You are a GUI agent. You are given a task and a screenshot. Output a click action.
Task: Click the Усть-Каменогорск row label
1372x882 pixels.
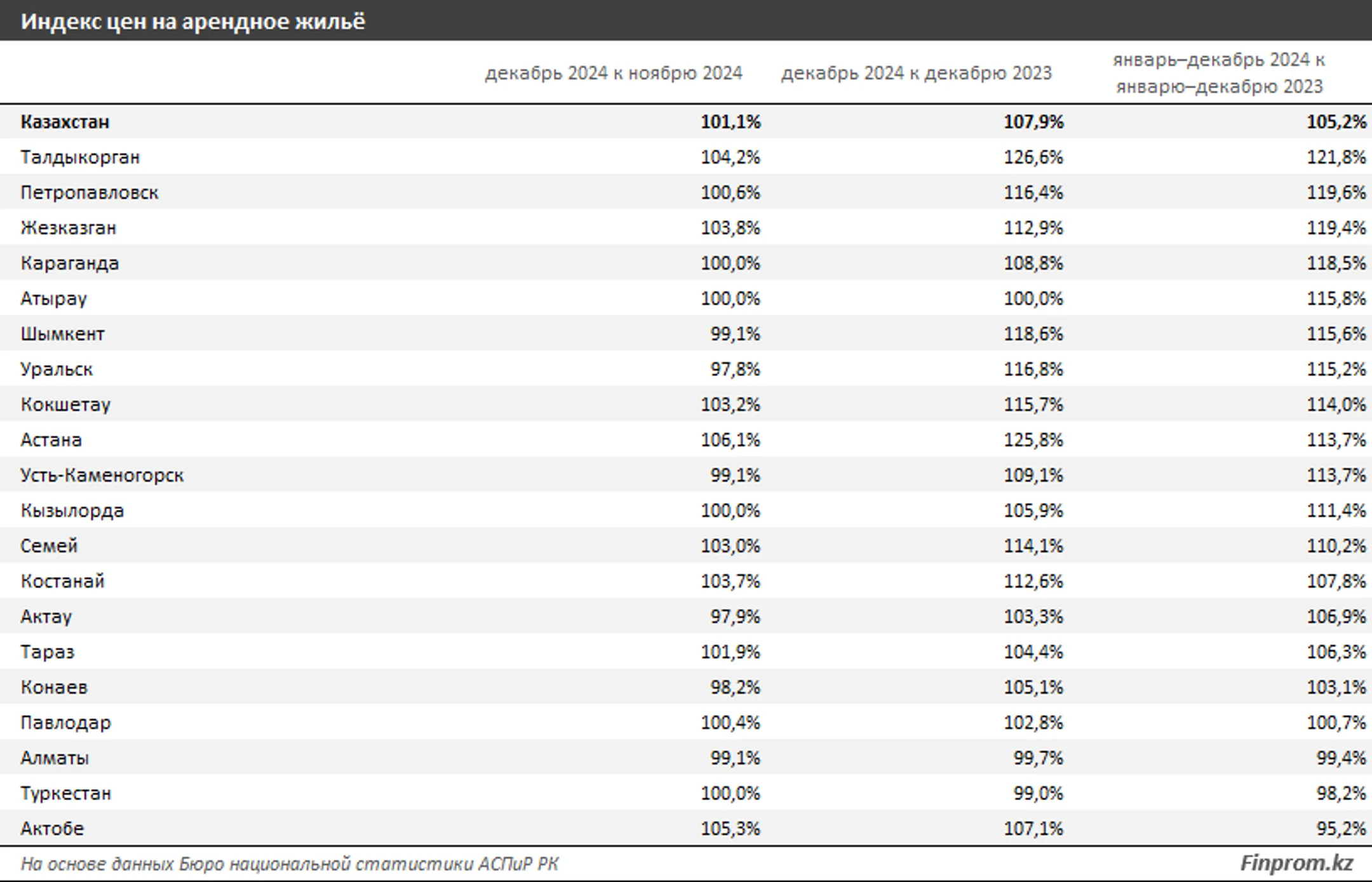(x=102, y=476)
